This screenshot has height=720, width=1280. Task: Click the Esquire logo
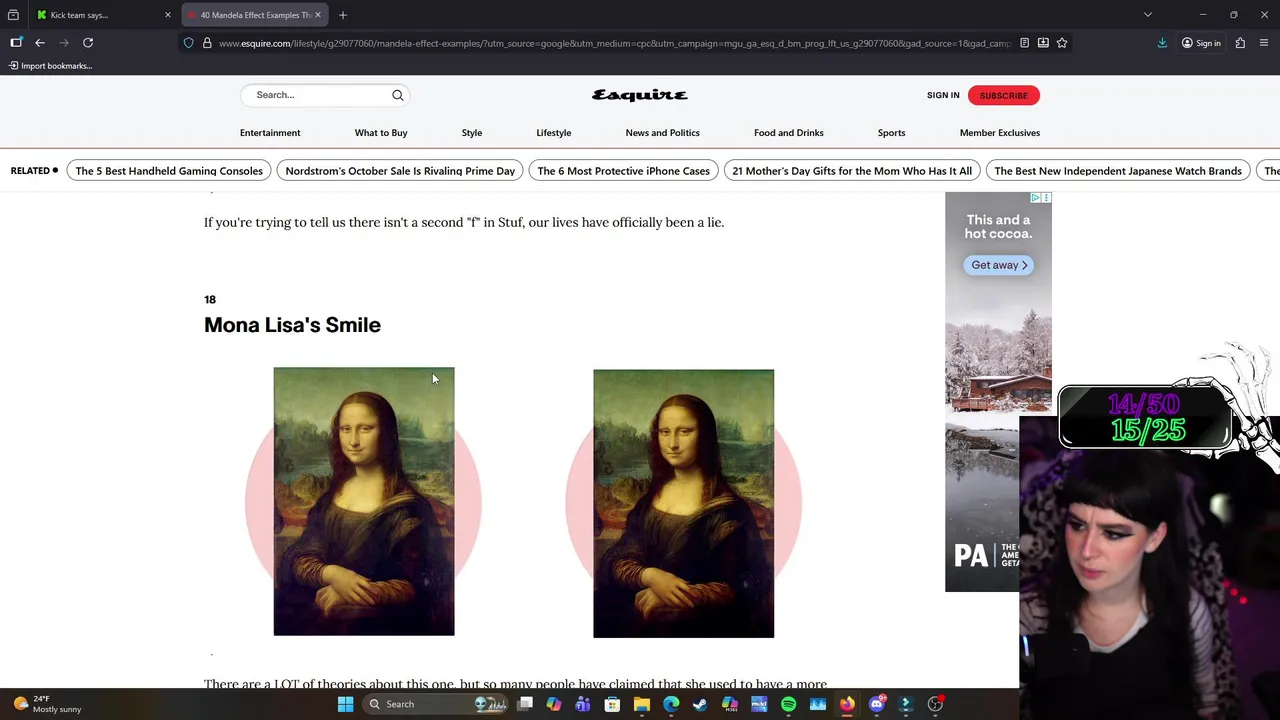[x=640, y=95]
